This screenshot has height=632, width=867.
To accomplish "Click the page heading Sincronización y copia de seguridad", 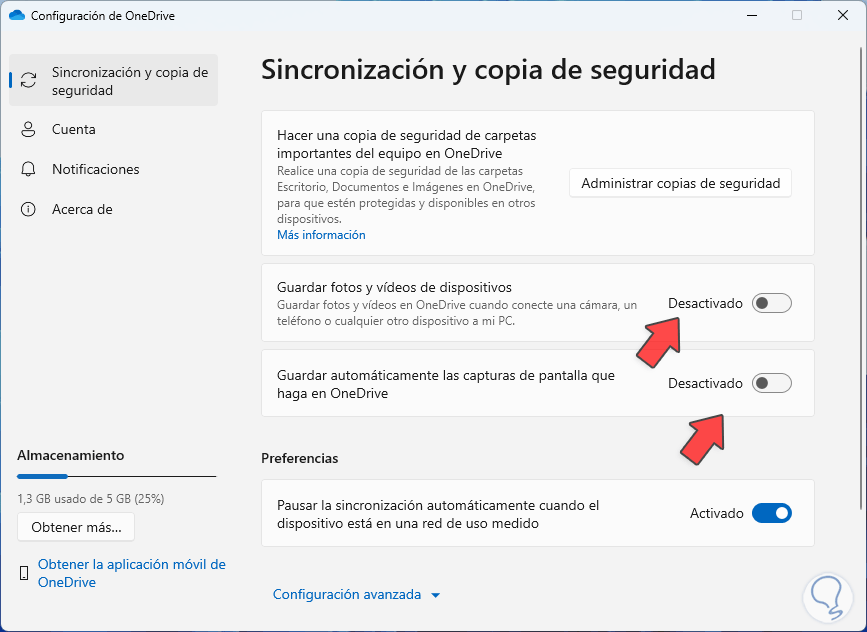I will 488,70.
